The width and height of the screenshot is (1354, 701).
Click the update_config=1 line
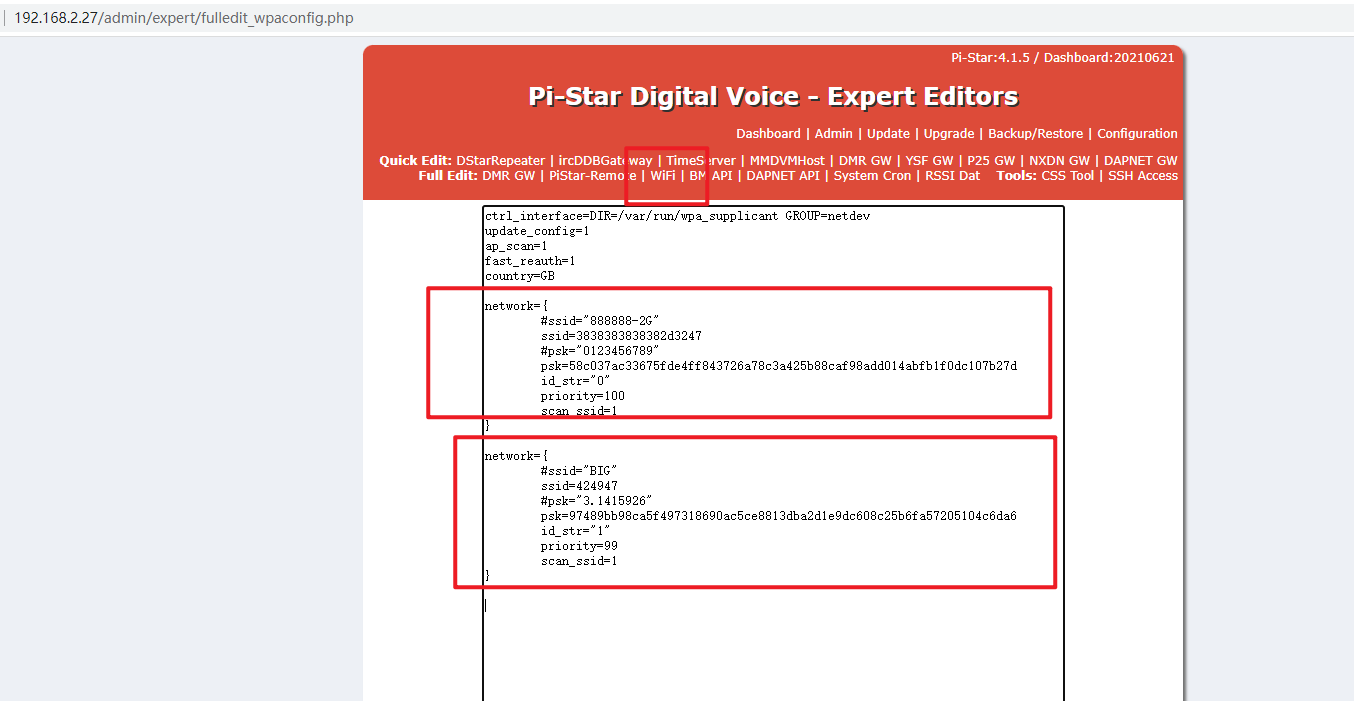[x=537, y=231]
